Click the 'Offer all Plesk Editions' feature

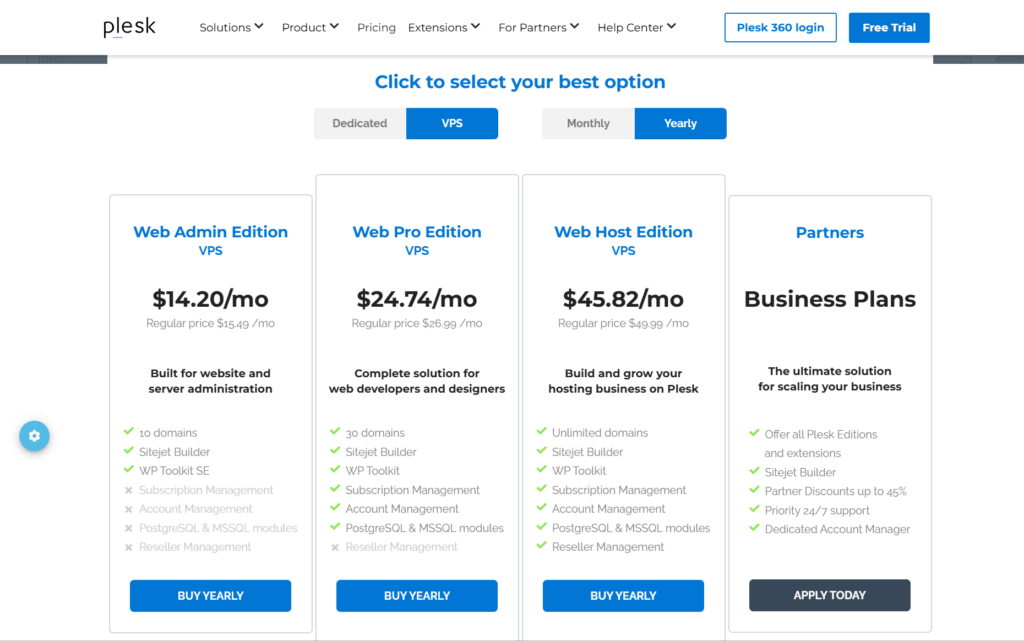click(821, 444)
